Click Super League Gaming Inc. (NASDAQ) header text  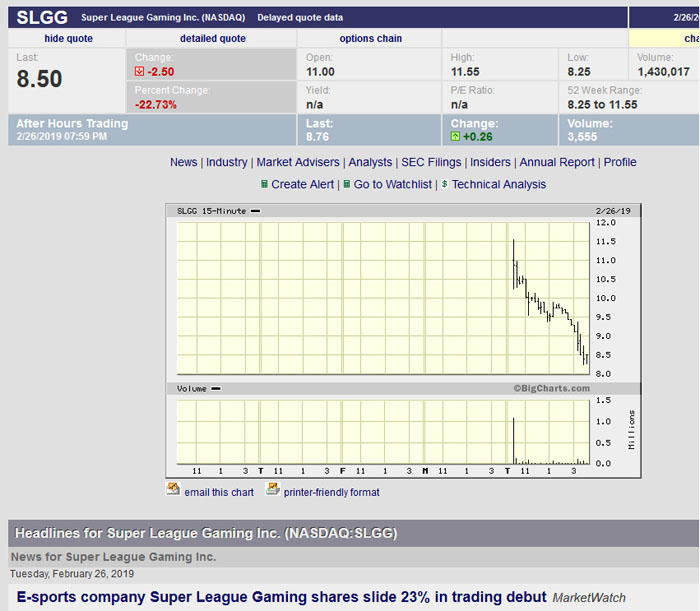[163, 17]
